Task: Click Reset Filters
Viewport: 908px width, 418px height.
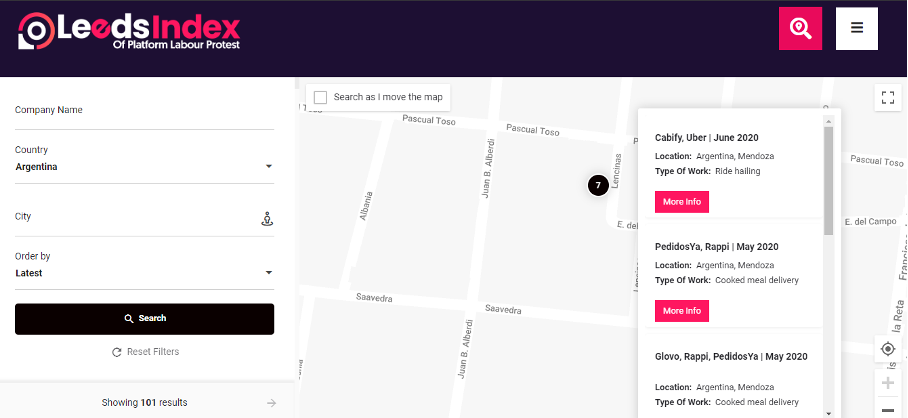Action: point(145,352)
